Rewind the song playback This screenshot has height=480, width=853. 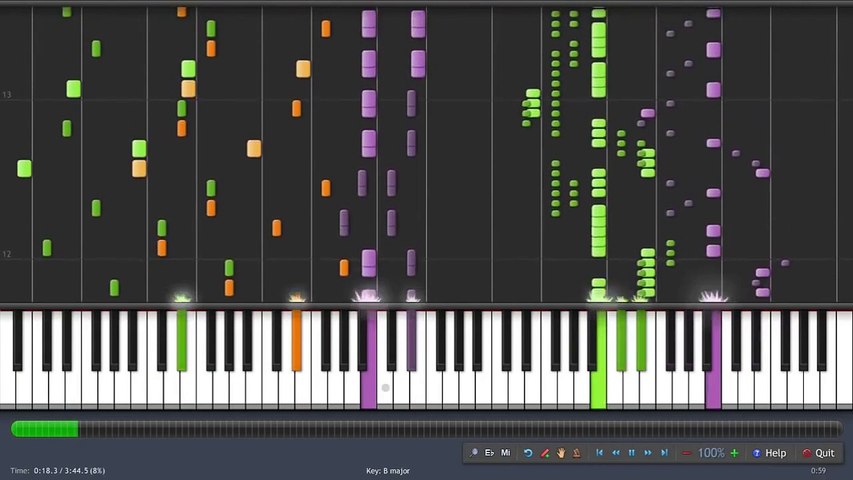tap(616, 453)
